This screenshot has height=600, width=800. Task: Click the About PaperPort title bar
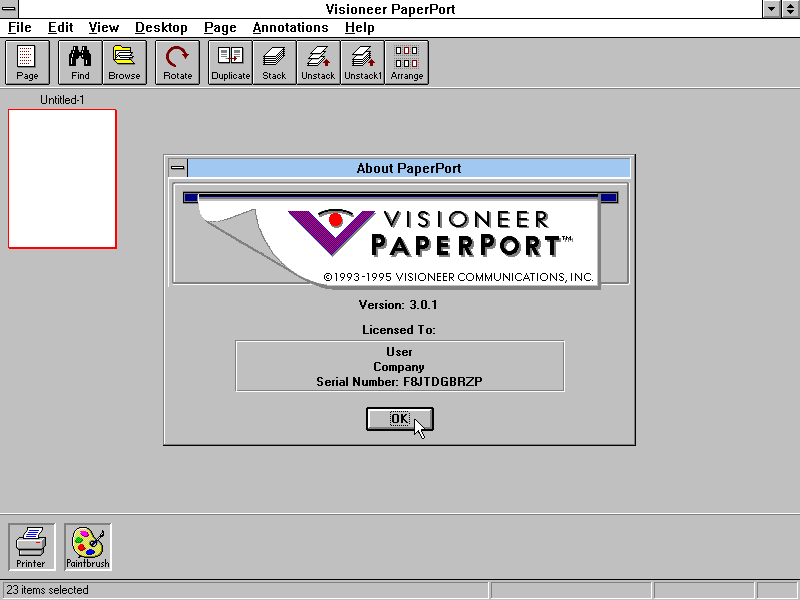pos(409,168)
